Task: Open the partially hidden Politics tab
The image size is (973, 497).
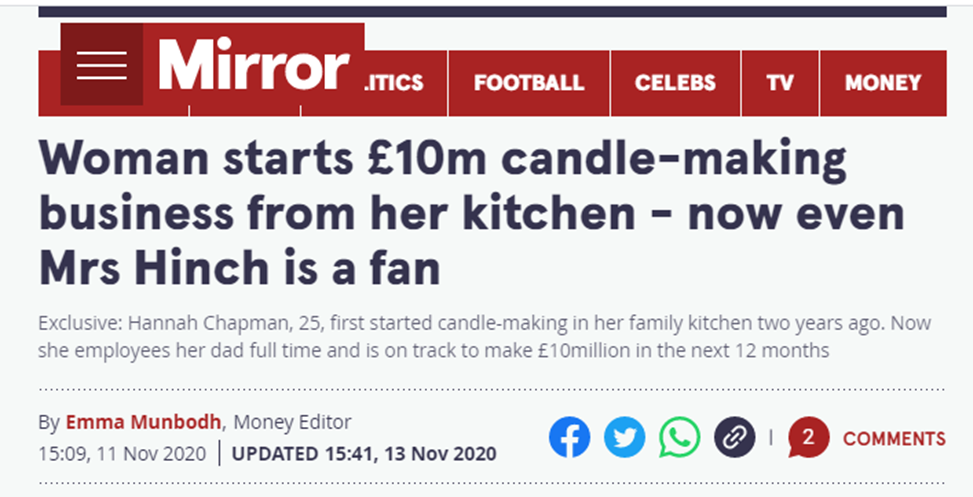Action: [394, 83]
